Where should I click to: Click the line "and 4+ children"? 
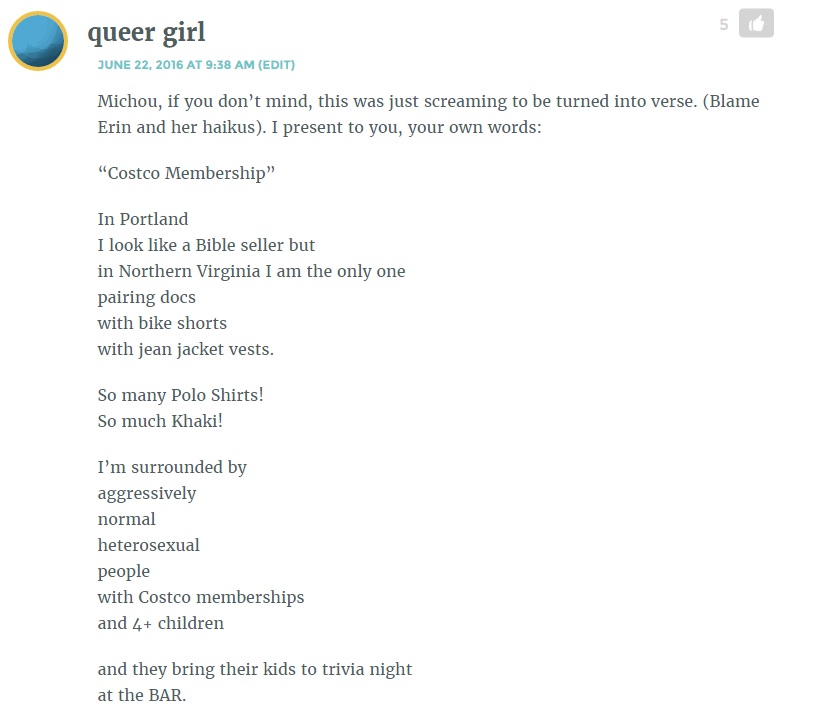point(161,623)
